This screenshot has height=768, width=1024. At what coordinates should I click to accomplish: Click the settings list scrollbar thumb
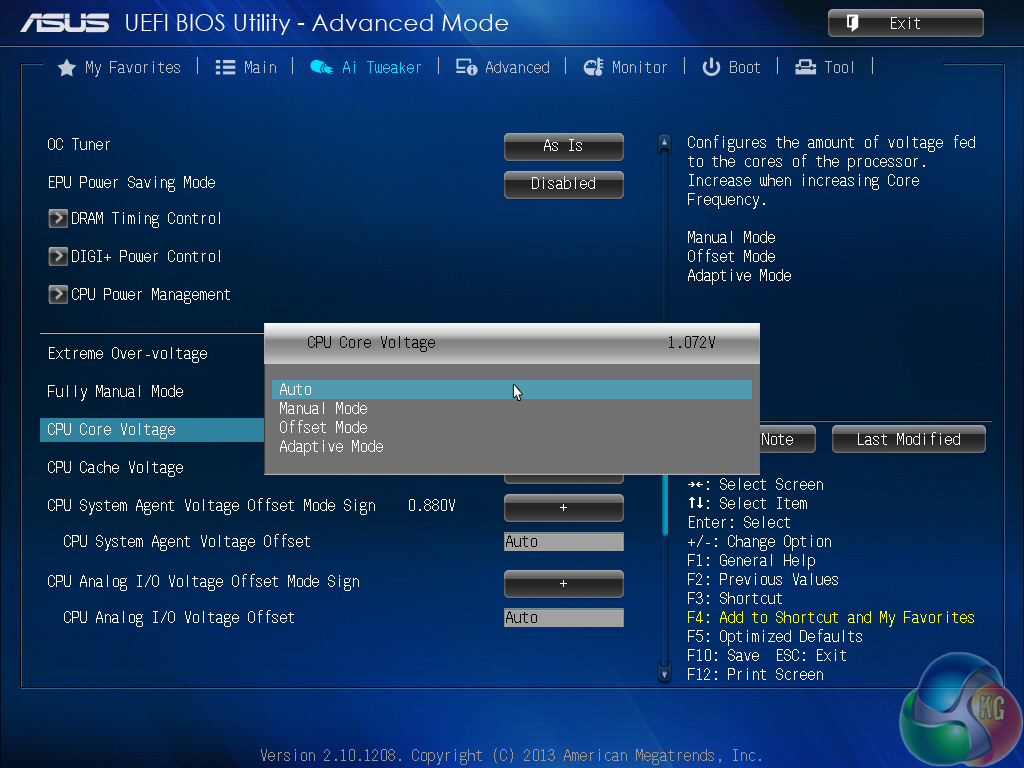click(665, 505)
